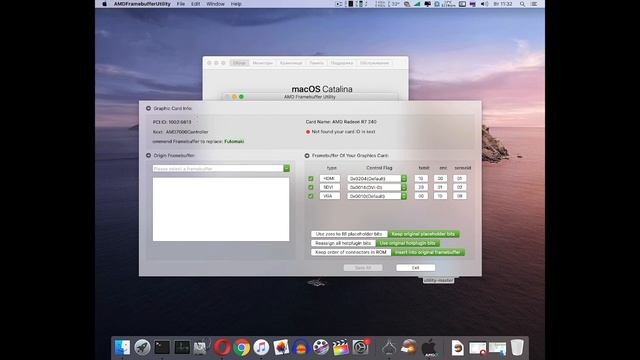The width and height of the screenshot is (640, 360).
Task: Open the Window menu
Action: coord(215,4)
